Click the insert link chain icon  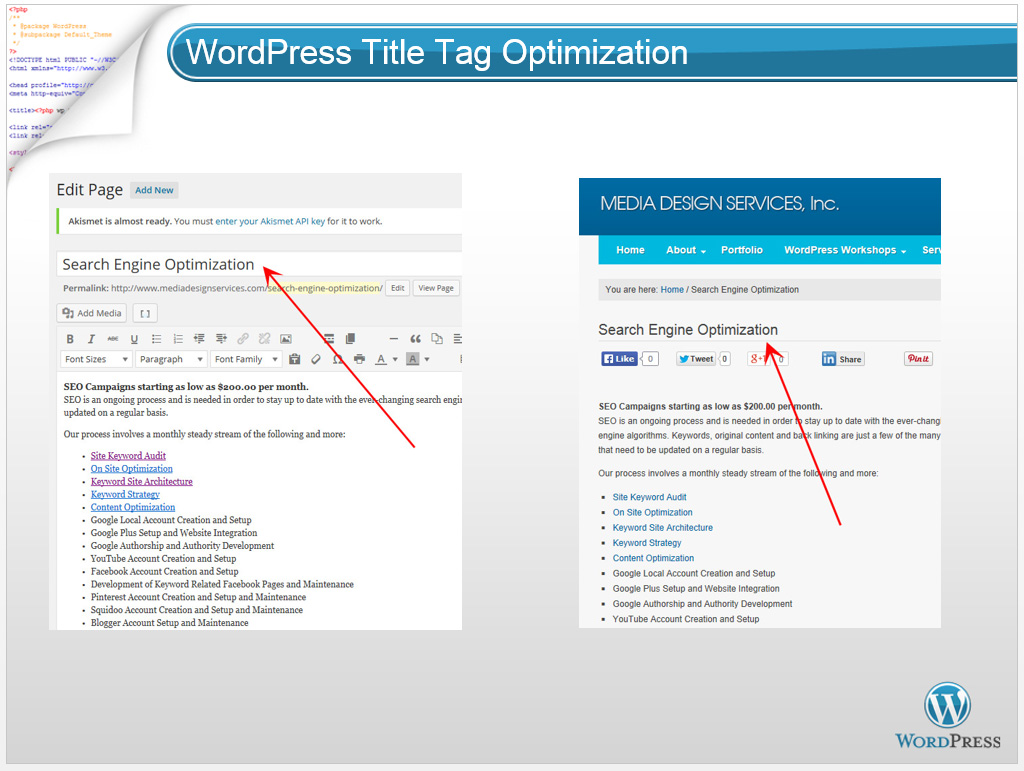tap(243, 339)
